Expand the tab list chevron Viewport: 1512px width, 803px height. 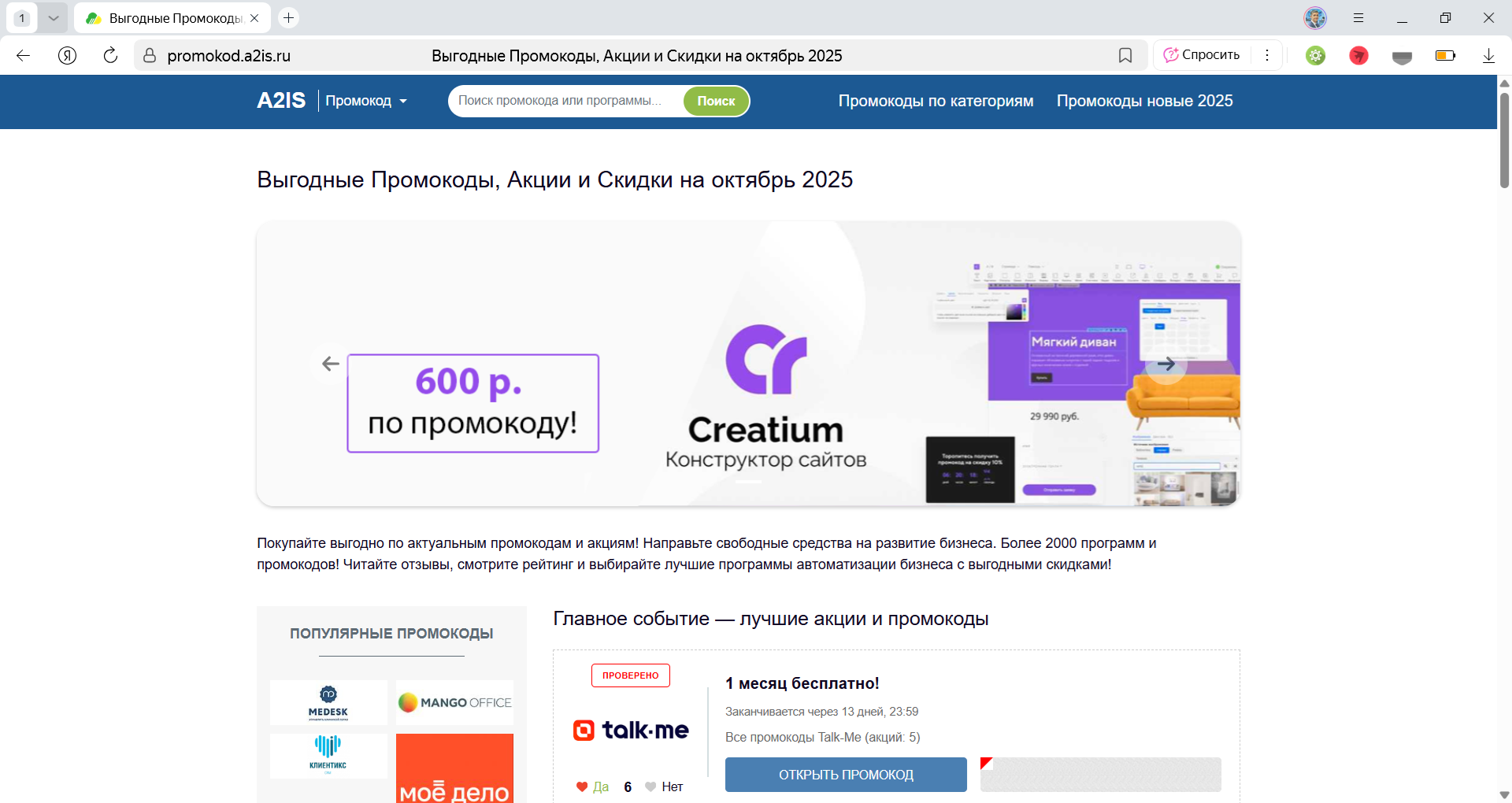[53, 17]
